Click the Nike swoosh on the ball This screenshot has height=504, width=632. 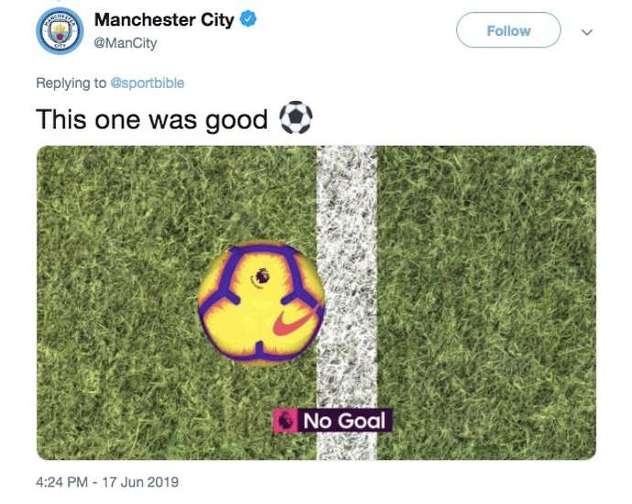pyautogui.click(x=294, y=321)
